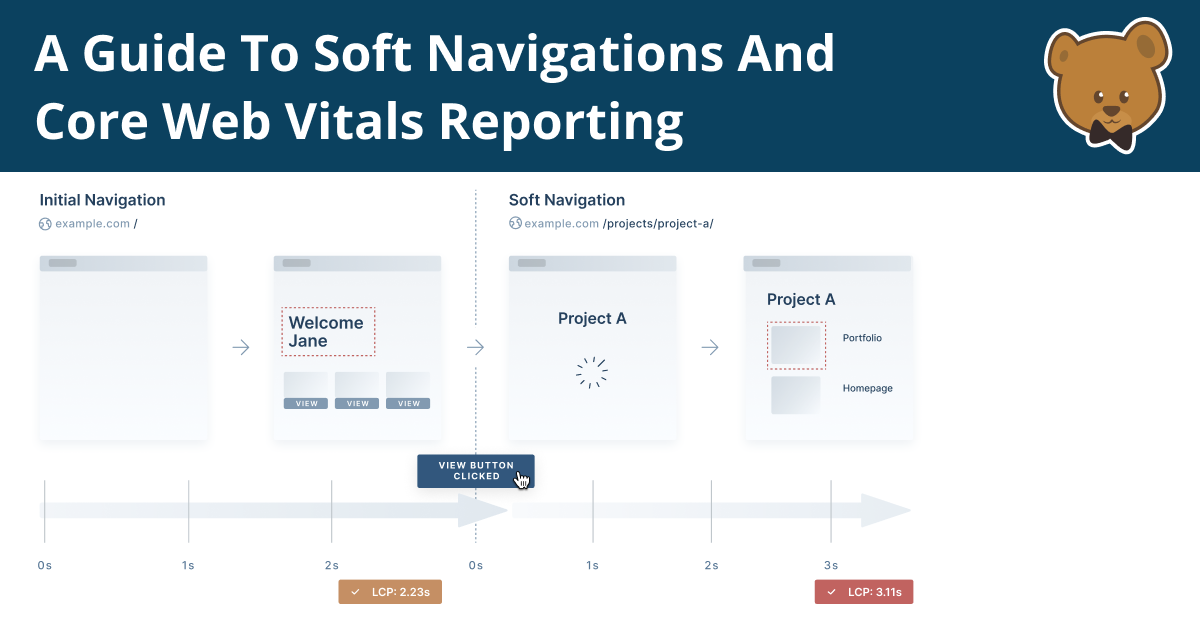Click the checkmark icon on the LCP 2.23s badge
The width and height of the screenshot is (1200, 630).
coord(355,591)
